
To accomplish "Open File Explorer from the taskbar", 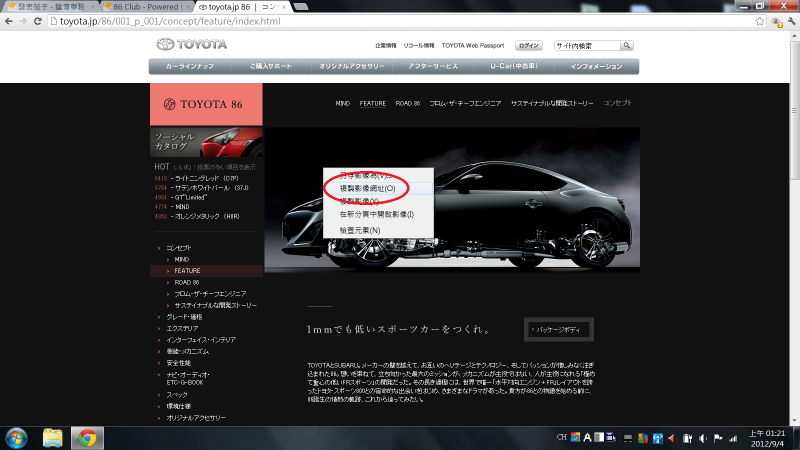I will pos(52,438).
